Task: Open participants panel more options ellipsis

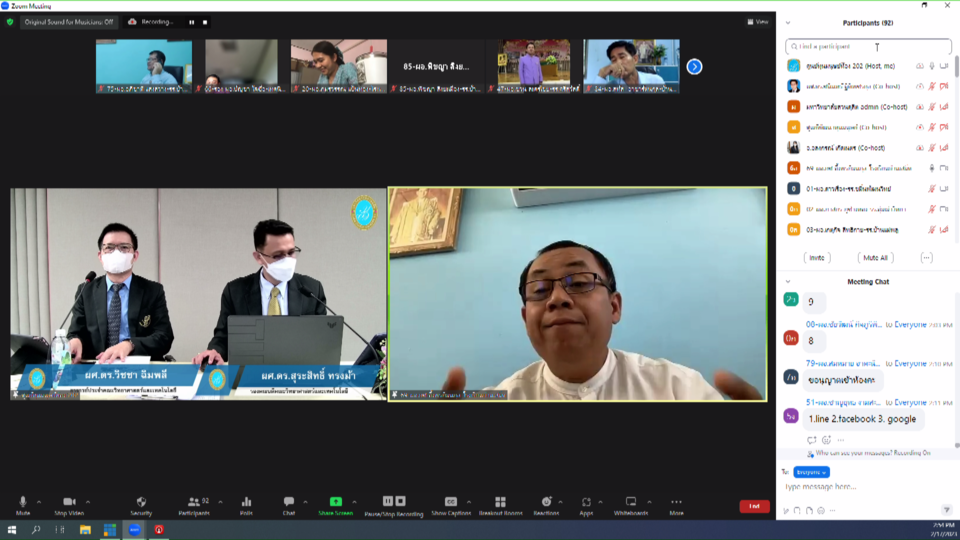Action: [926, 258]
